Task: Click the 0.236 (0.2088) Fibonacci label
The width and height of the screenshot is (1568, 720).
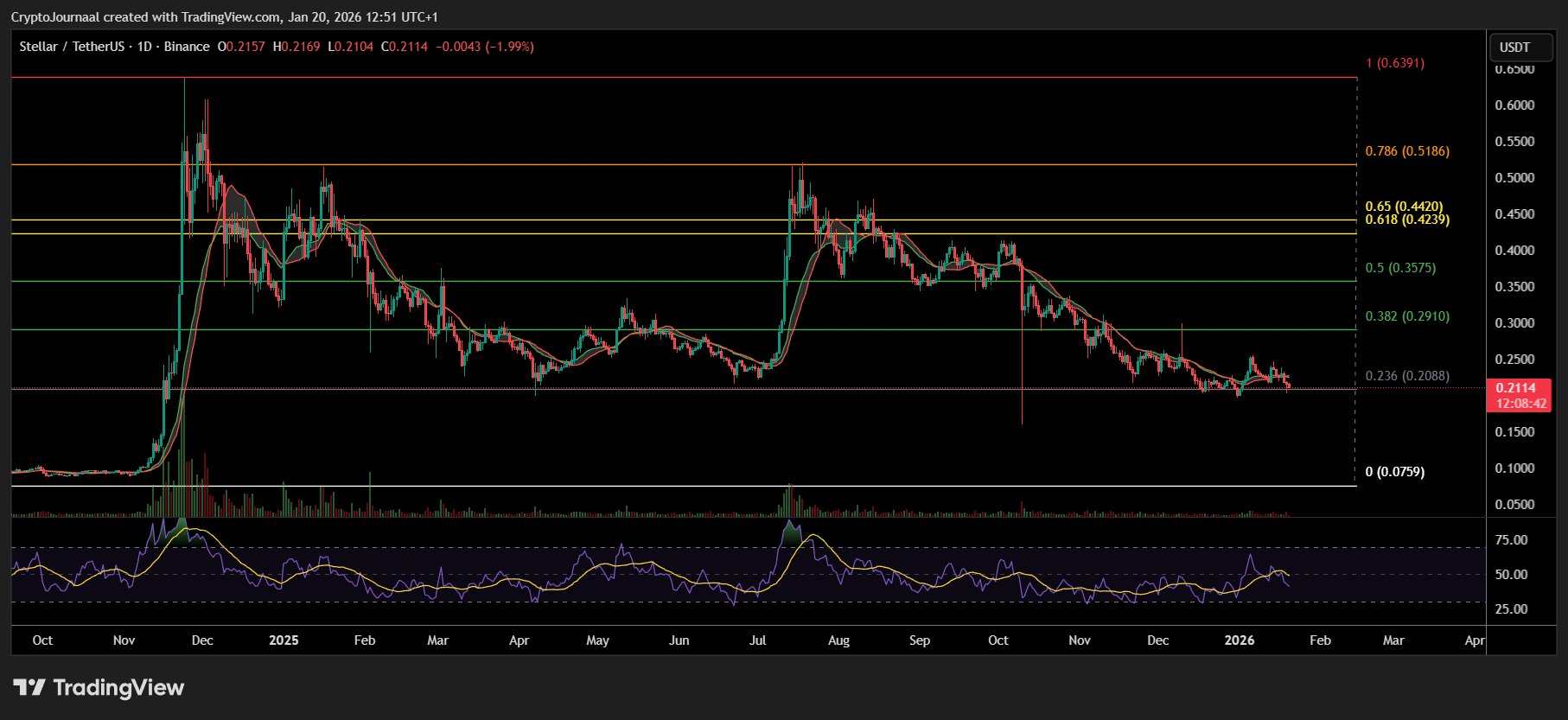Action: click(x=1406, y=376)
